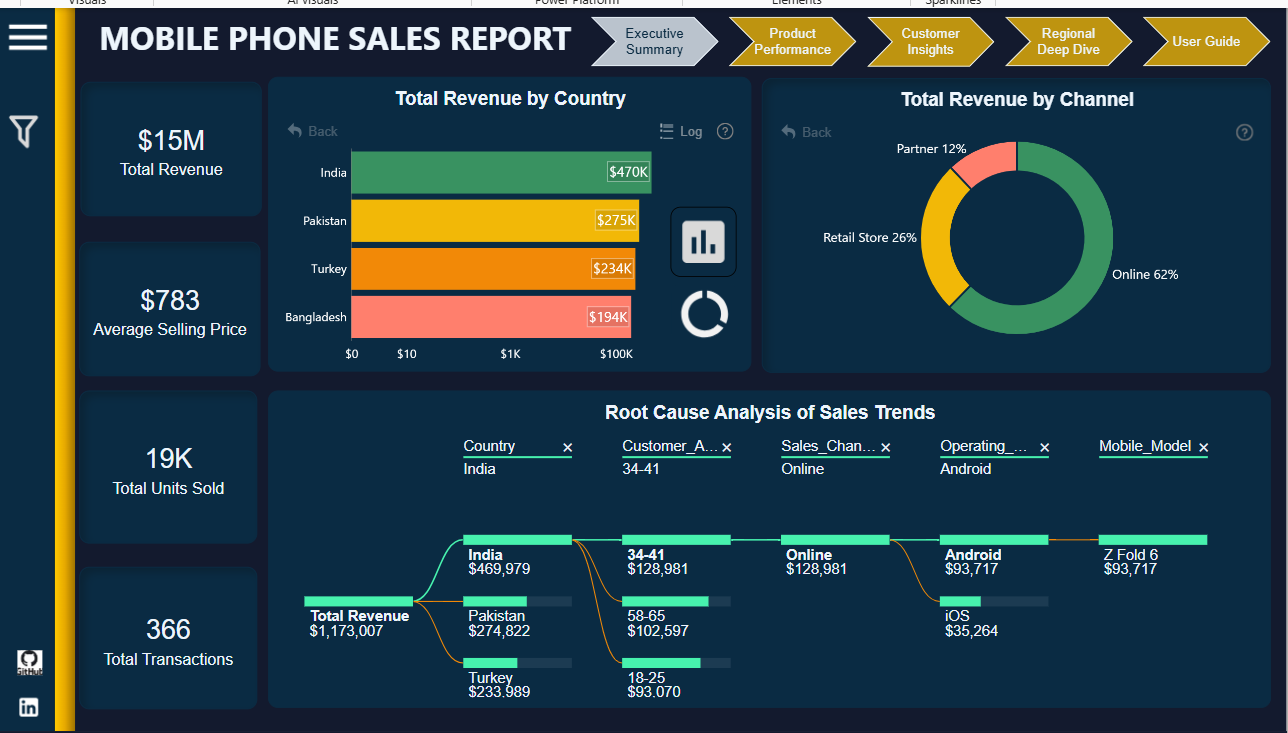This screenshot has height=733, width=1288.
Task: Select the Pakistan bar
Action: pos(495,220)
